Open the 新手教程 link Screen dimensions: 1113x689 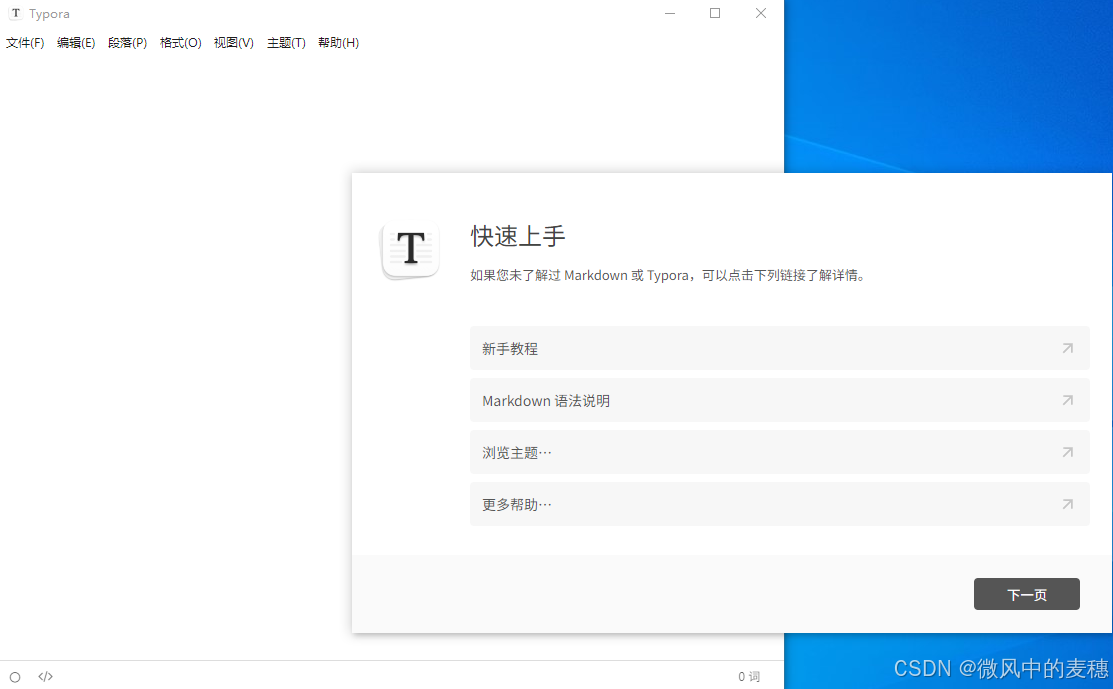click(x=779, y=348)
